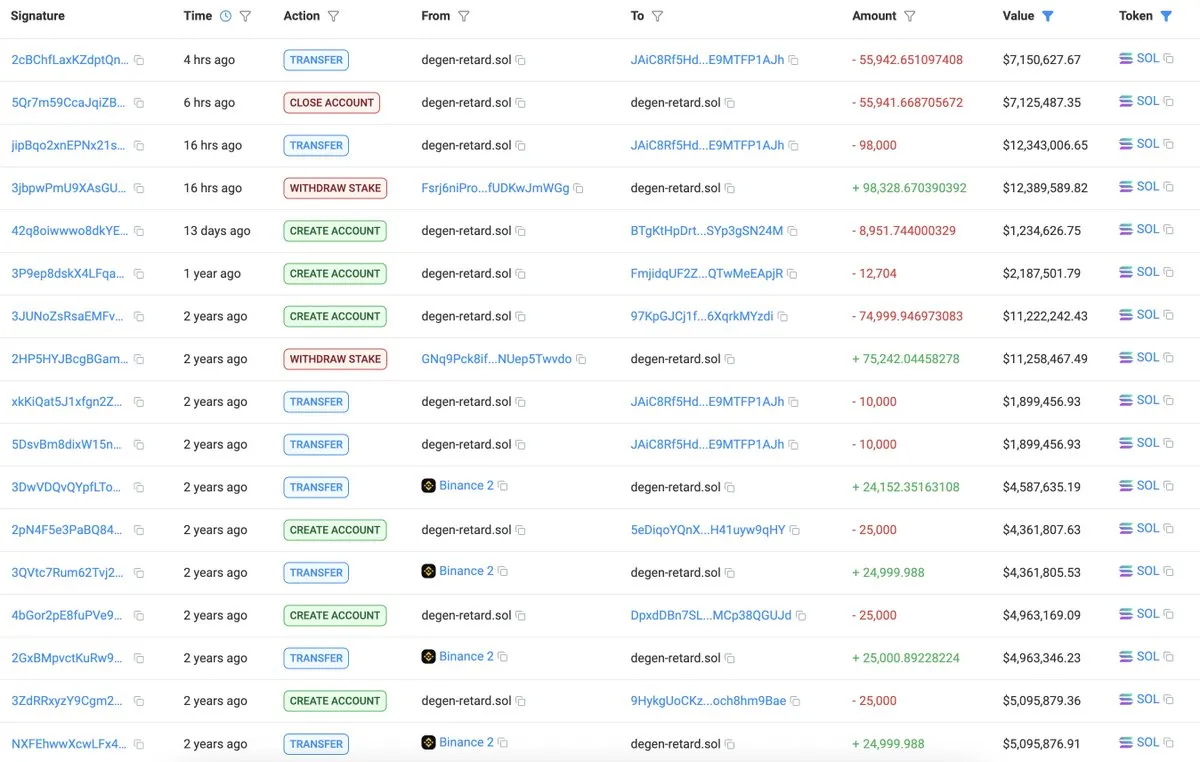Click the first WITHDRAW STAKE action badge
The height and width of the screenshot is (762, 1200).
[335, 188]
